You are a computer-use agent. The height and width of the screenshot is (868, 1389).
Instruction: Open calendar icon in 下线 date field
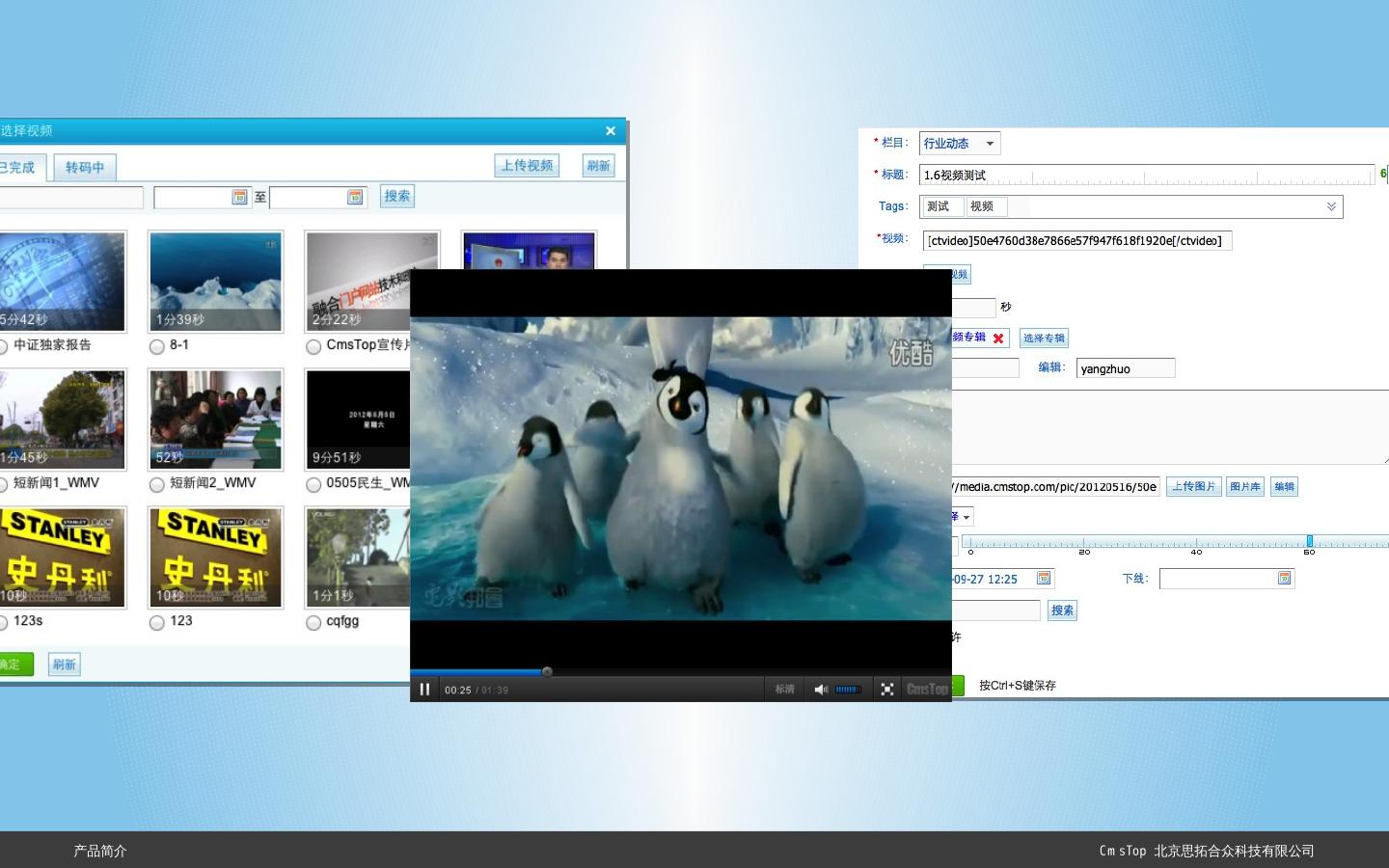click(x=1284, y=578)
